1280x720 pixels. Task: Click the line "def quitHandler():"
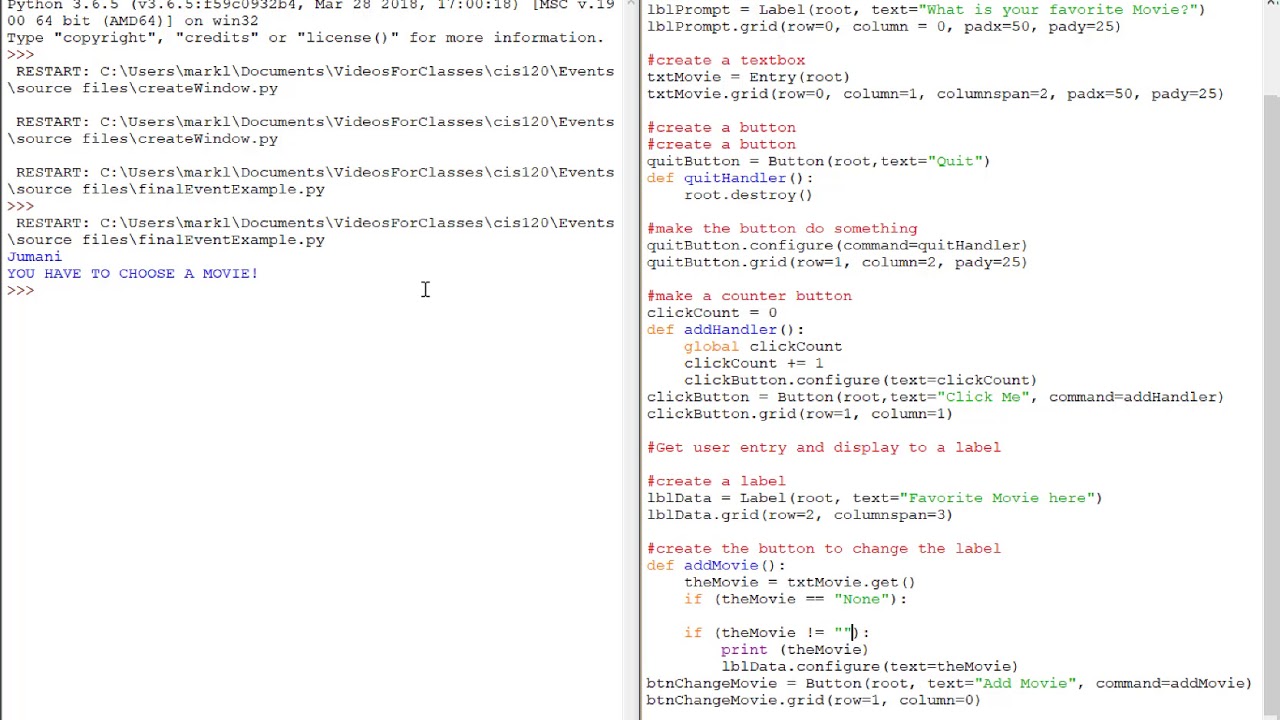[730, 178]
